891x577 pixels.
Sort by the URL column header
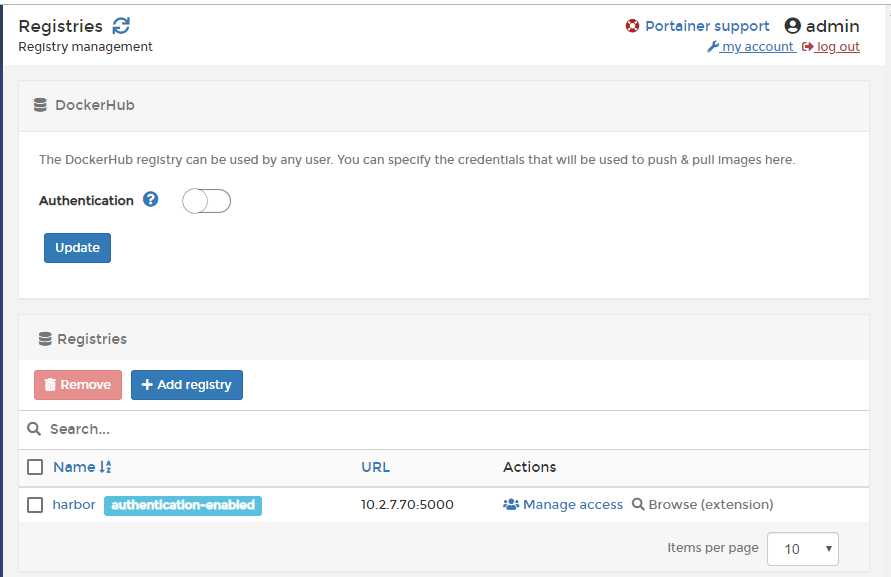[x=376, y=467]
